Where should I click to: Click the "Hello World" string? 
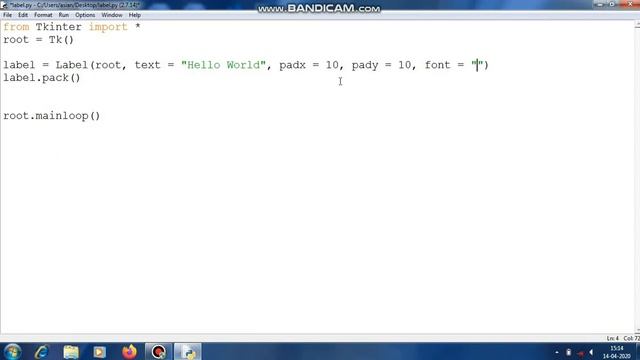223,65
